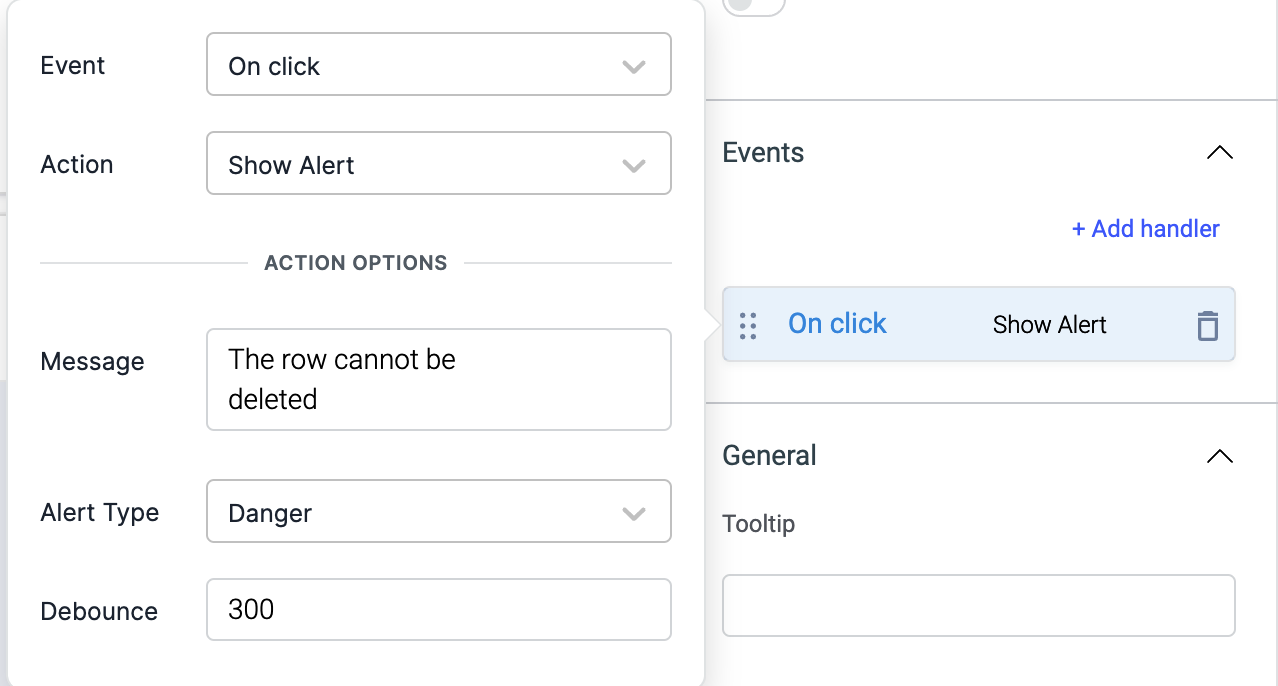Click the chevron arrow in Event field

pos(633,67)
